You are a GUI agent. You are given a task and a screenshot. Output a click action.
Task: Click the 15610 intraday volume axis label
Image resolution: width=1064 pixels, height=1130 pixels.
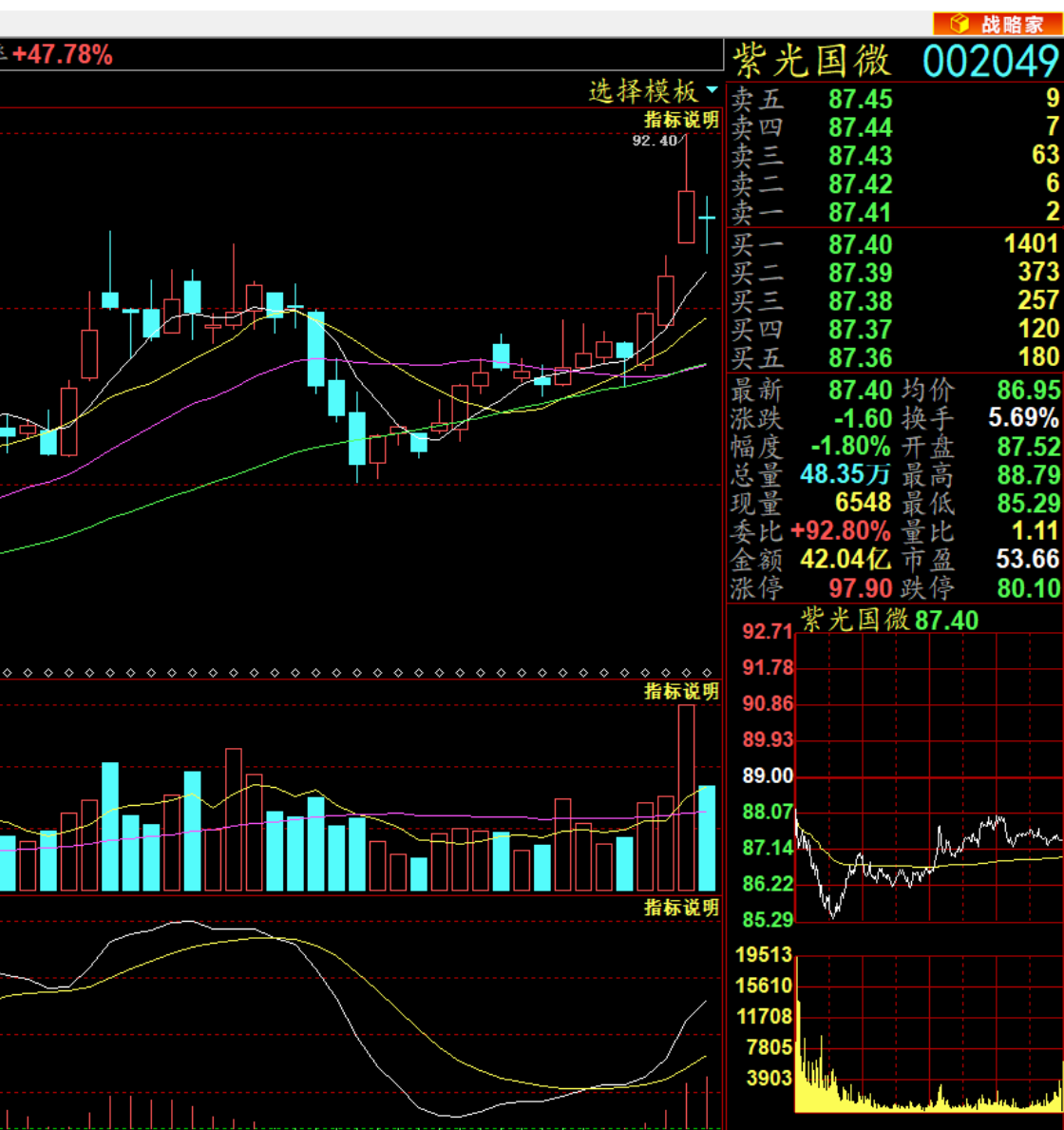(764, 986)
